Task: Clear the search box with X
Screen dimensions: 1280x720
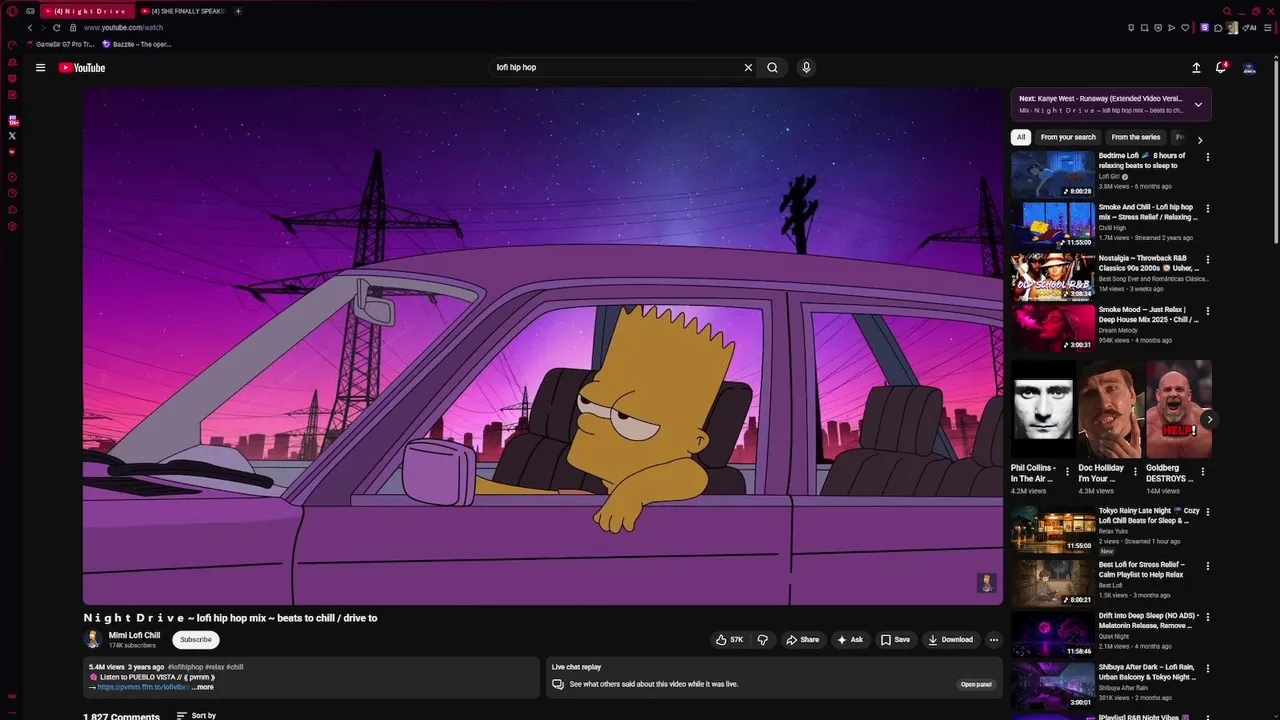Action: pyautogui.click(x=748, y=68)
